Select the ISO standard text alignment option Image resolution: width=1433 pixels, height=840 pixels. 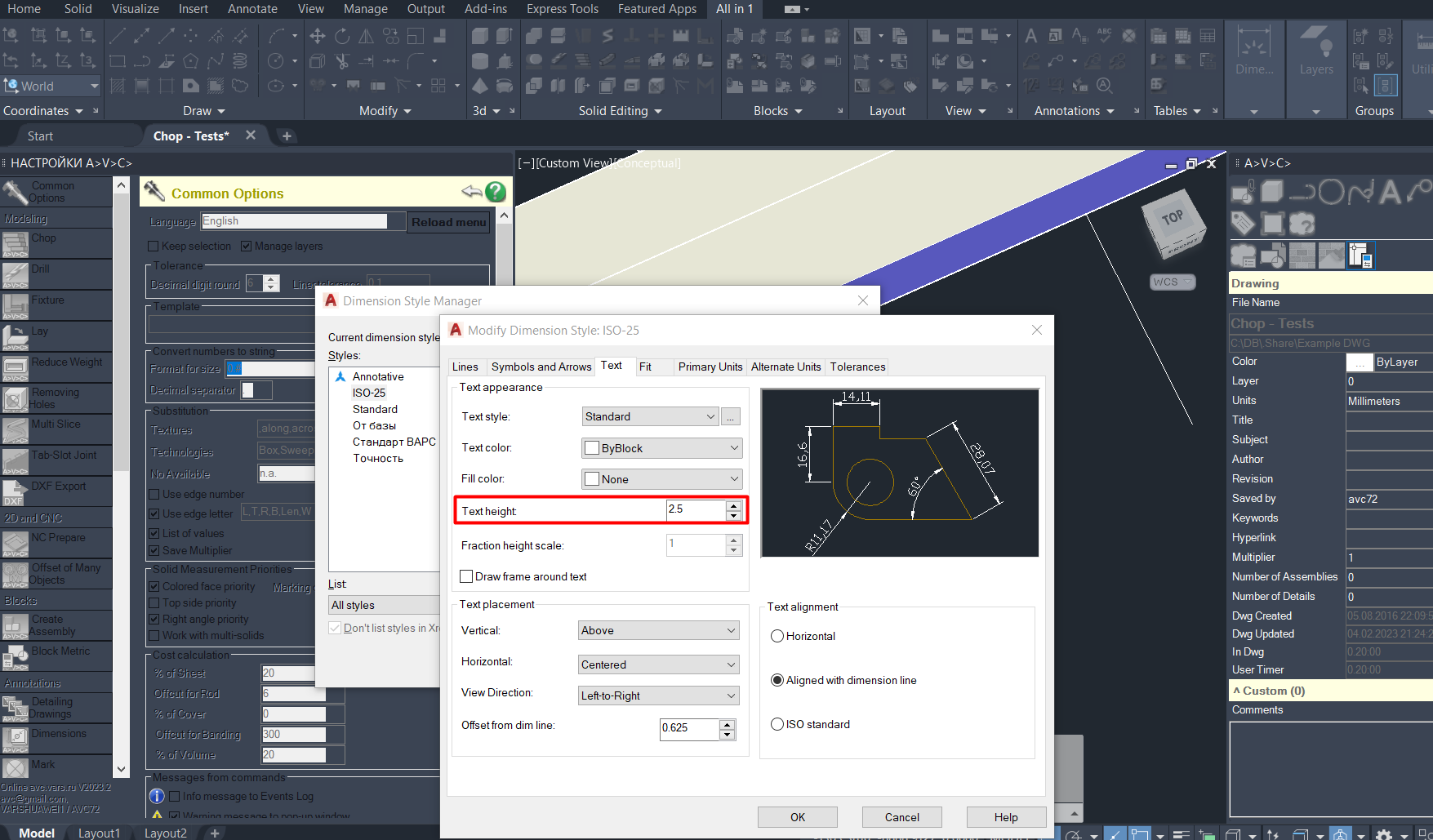(x=777, y=724)
